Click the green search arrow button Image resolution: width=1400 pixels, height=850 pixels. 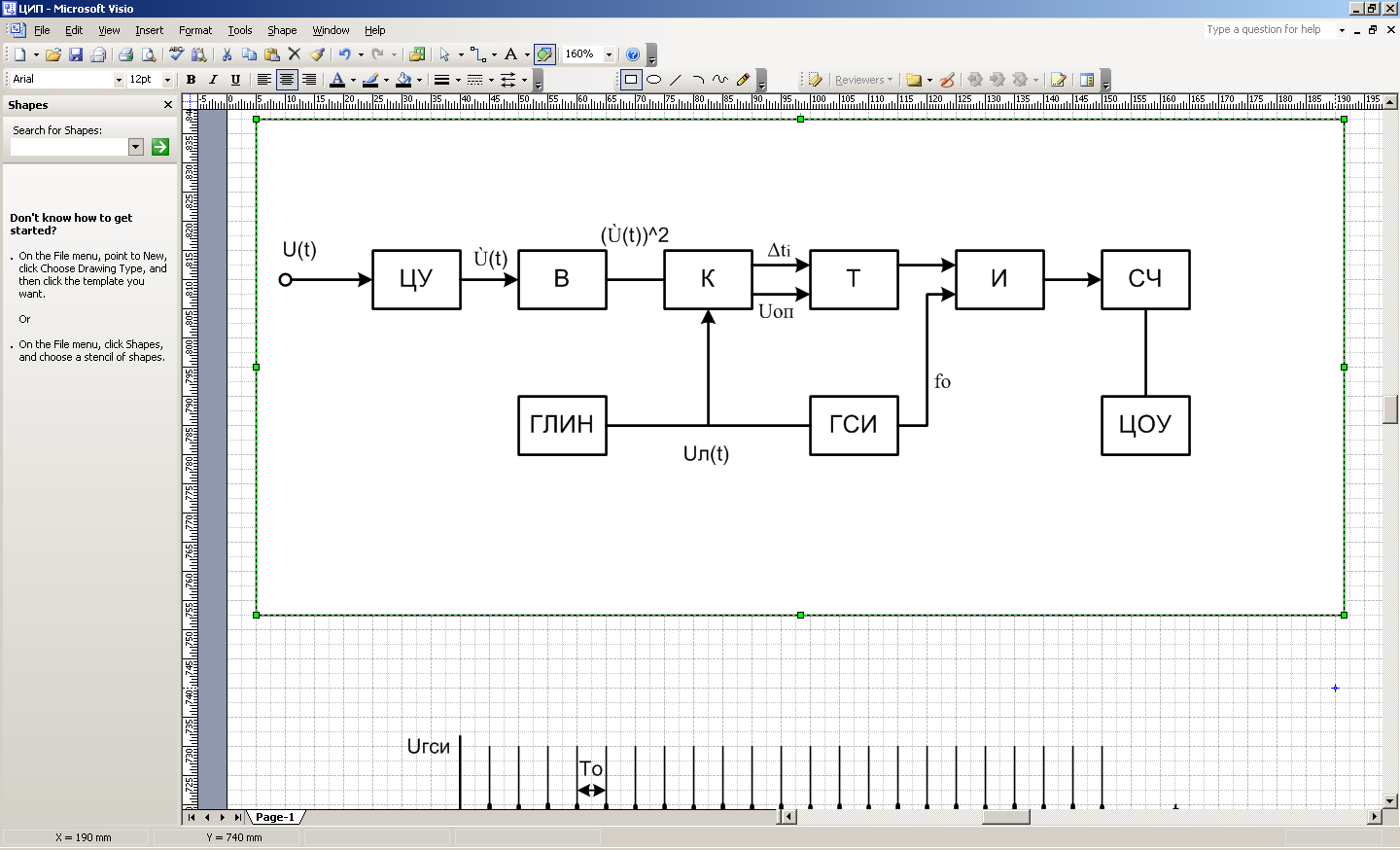[160, 147]
